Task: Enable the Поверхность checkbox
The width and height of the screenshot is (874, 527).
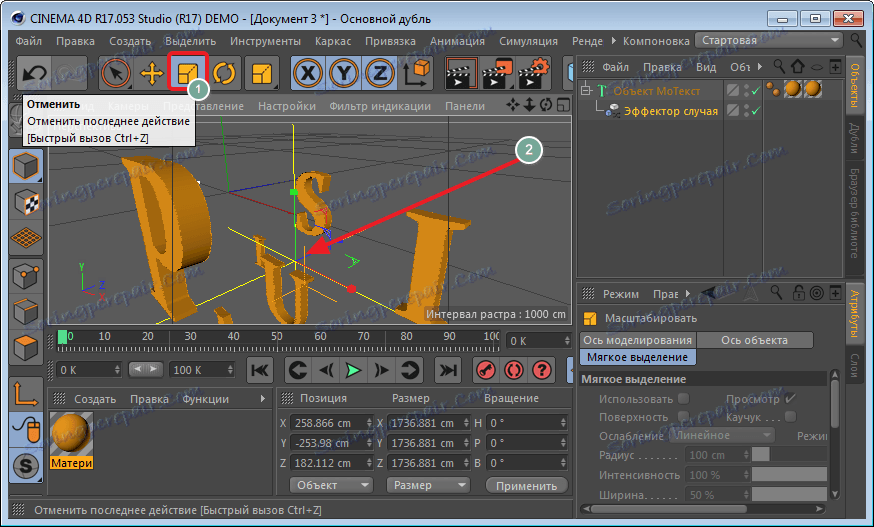Action: [683, 417]
